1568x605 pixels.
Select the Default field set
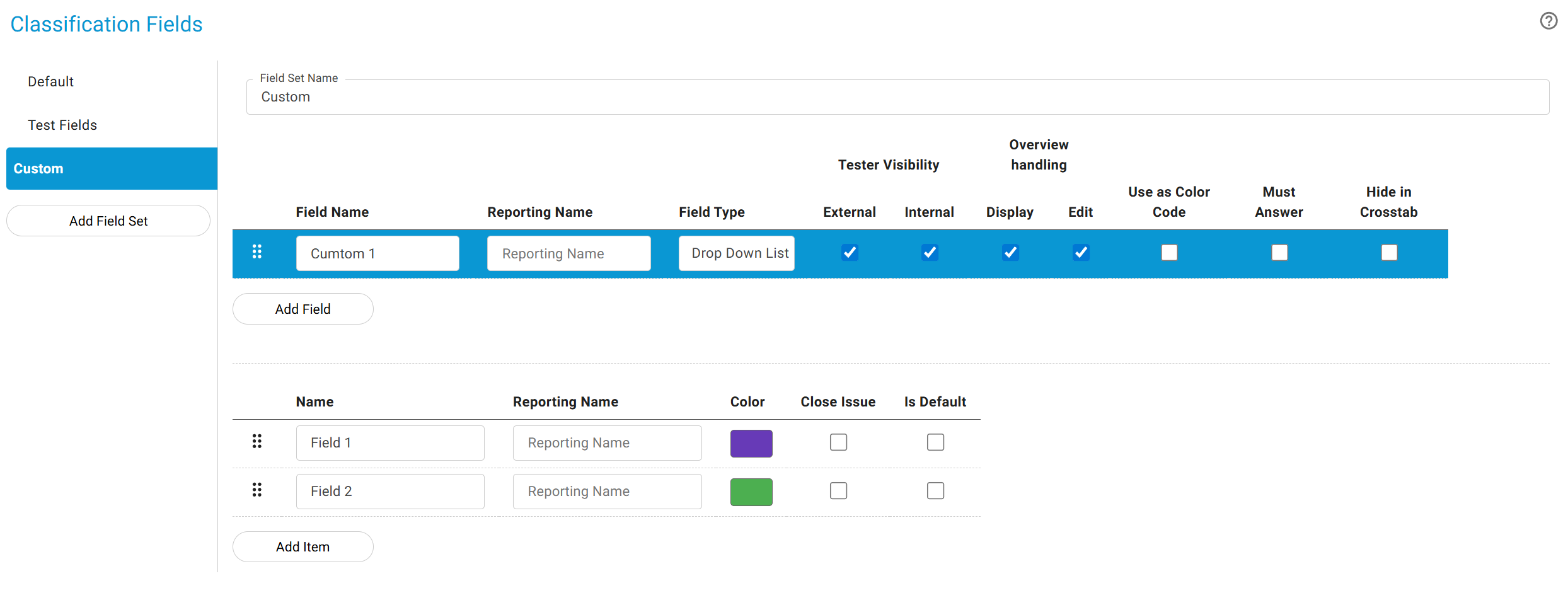[x=50, y=82]
